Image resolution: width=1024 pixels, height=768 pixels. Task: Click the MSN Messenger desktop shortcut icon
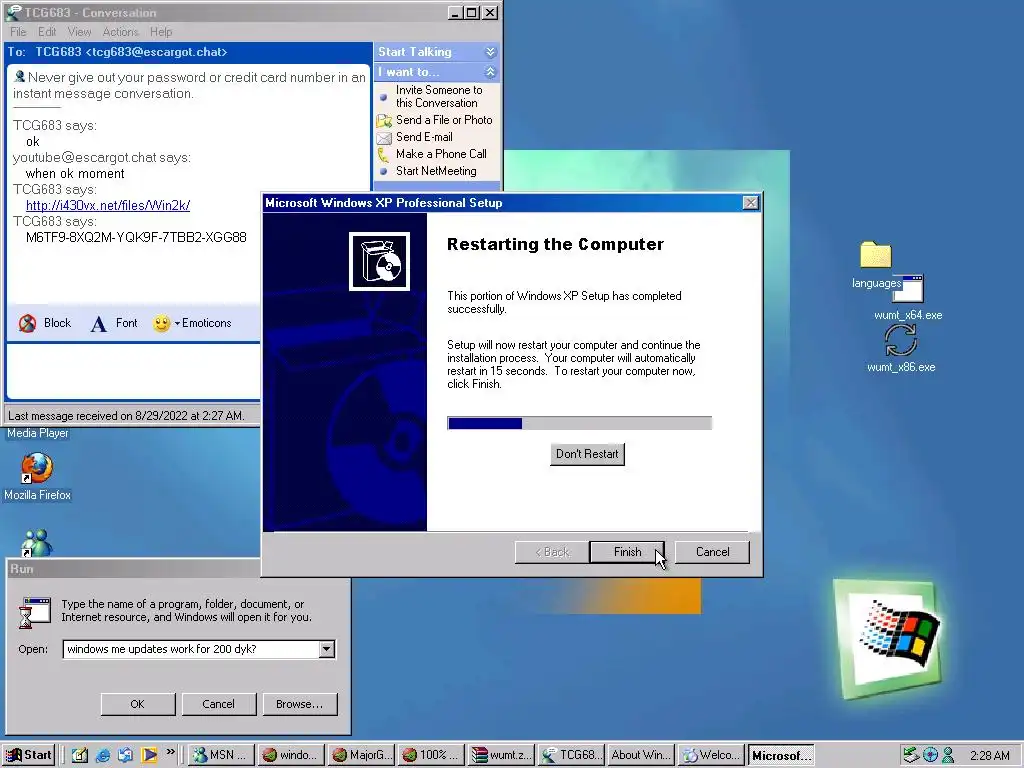tap(37, 543)
